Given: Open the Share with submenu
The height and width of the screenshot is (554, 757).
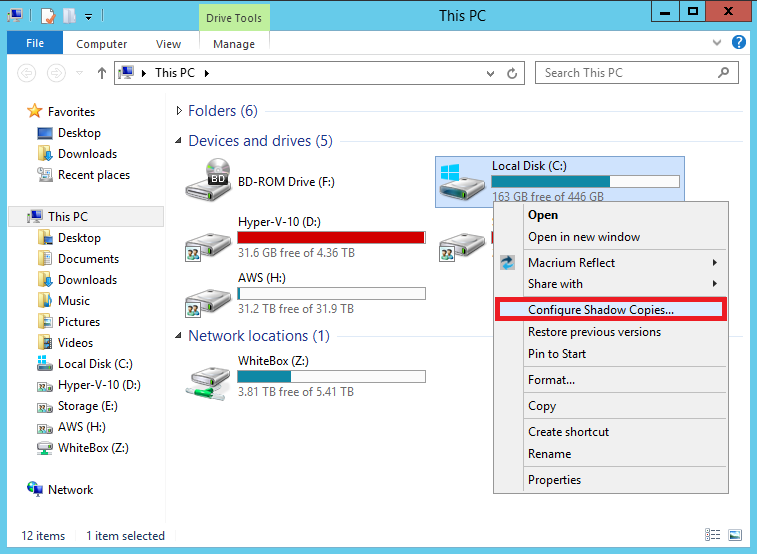Looking at the screenshot, I should pyautogui.click(x=611, y=284).
